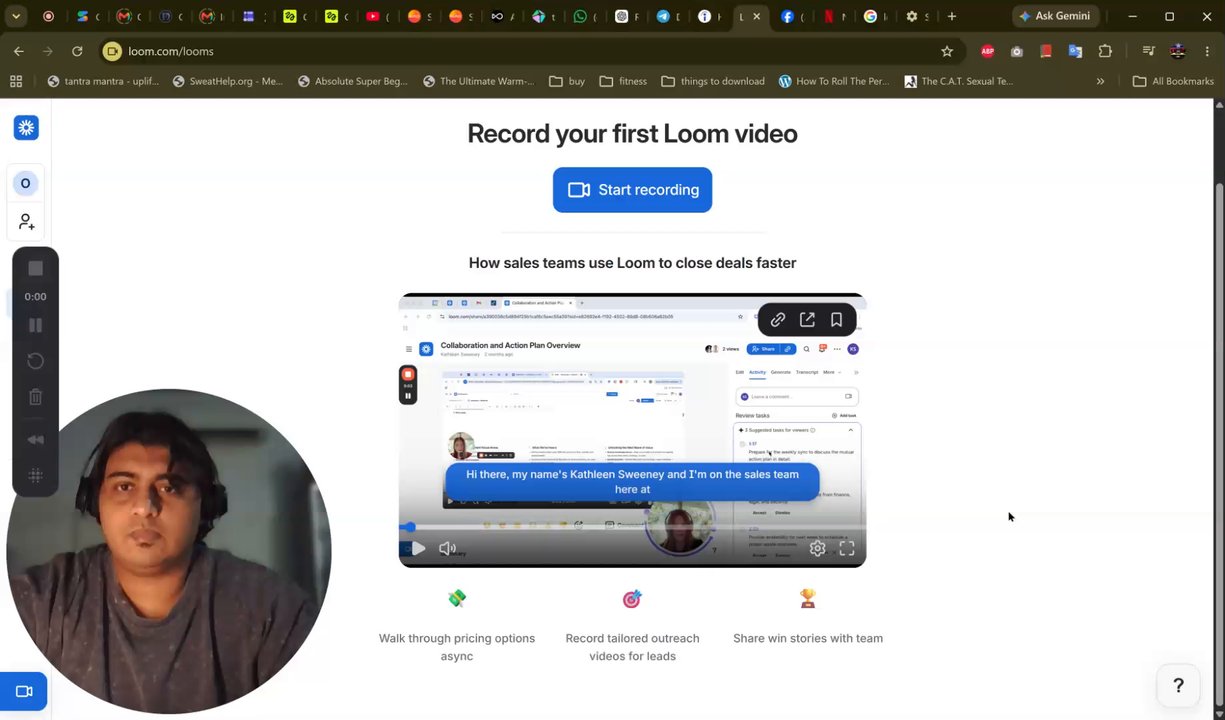Click the blue camera button at bottom-left

click(23, 691)
